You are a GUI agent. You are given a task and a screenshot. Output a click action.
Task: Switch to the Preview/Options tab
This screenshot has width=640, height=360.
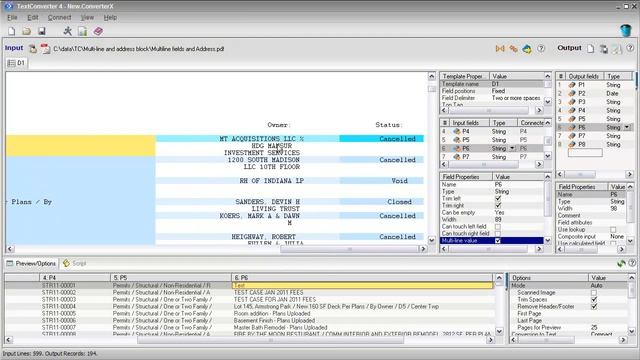(31, 264)
